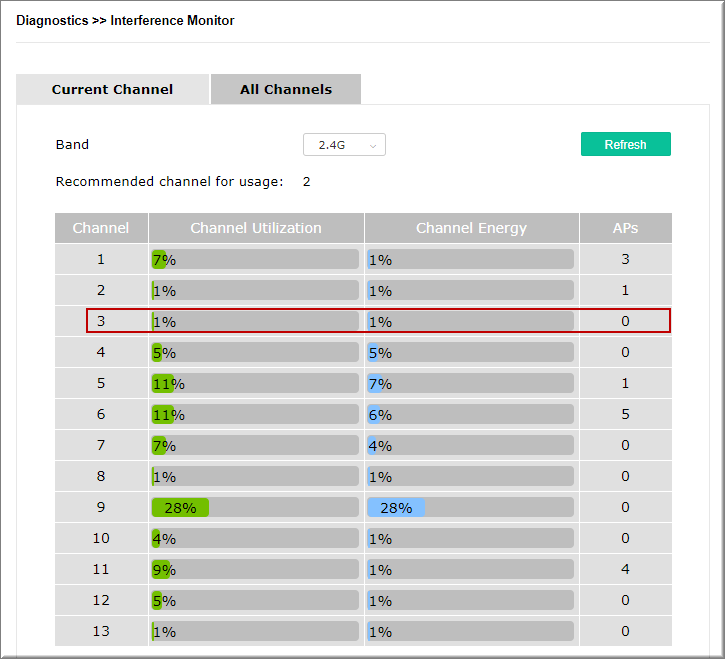Screen dimensions: 725x659
Task: Open the Band 2.4G dropdown
Action: coord(344,145)
